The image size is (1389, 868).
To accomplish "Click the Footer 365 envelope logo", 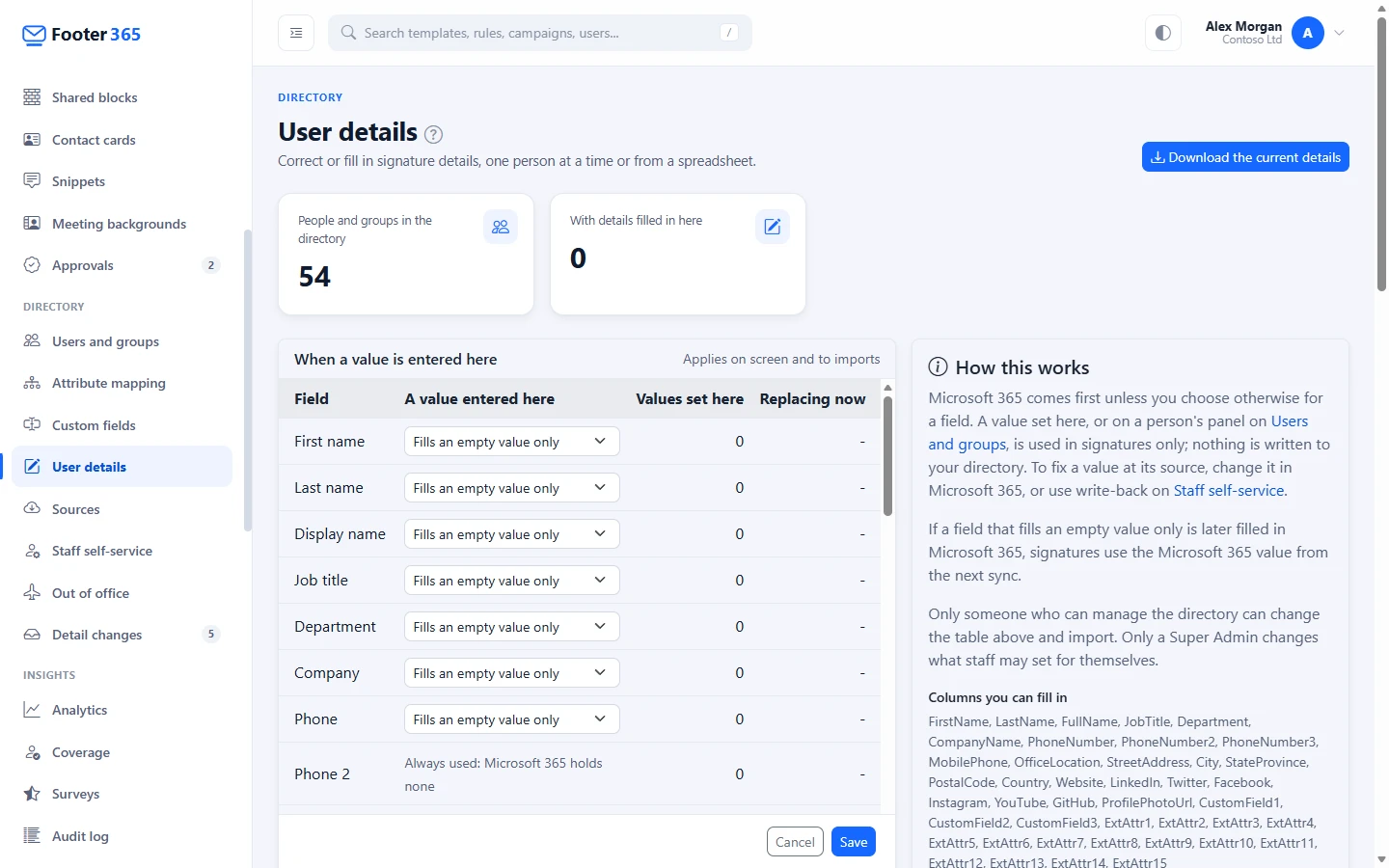I will [x=34, y=36].
